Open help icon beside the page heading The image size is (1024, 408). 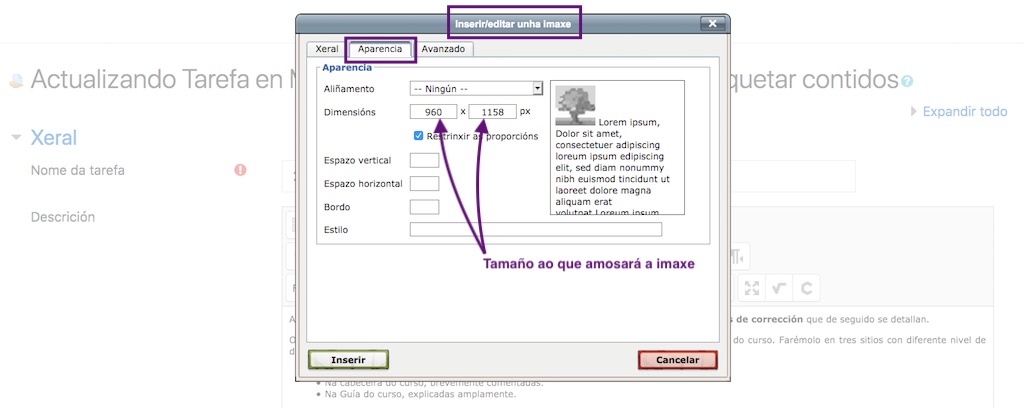coord(906,82)
